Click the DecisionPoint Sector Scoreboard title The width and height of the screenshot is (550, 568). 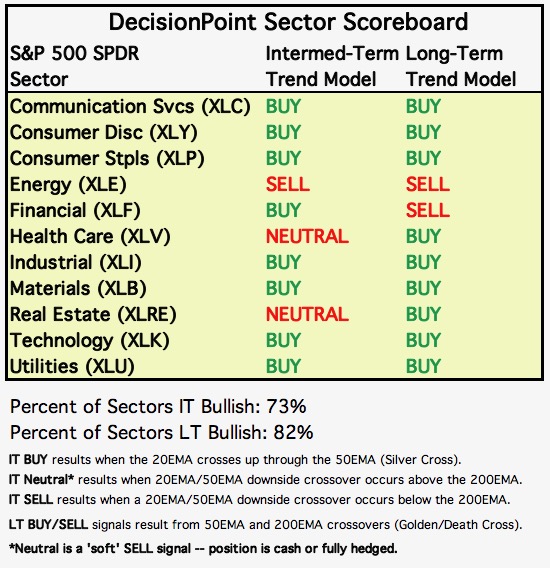288,22
